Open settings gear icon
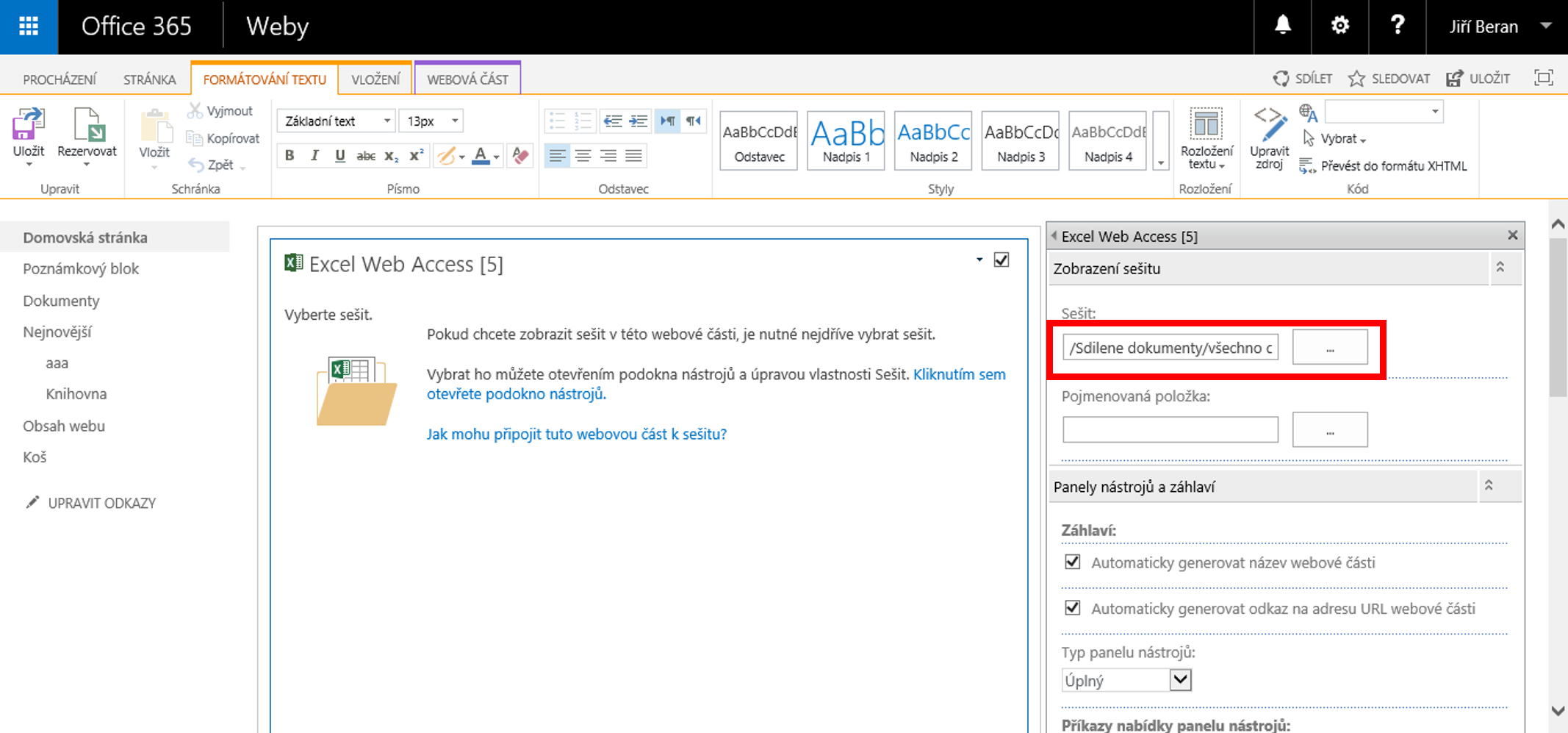Image resolution: width=1568 pixels, height=733 pixels. click(1339, 26)
